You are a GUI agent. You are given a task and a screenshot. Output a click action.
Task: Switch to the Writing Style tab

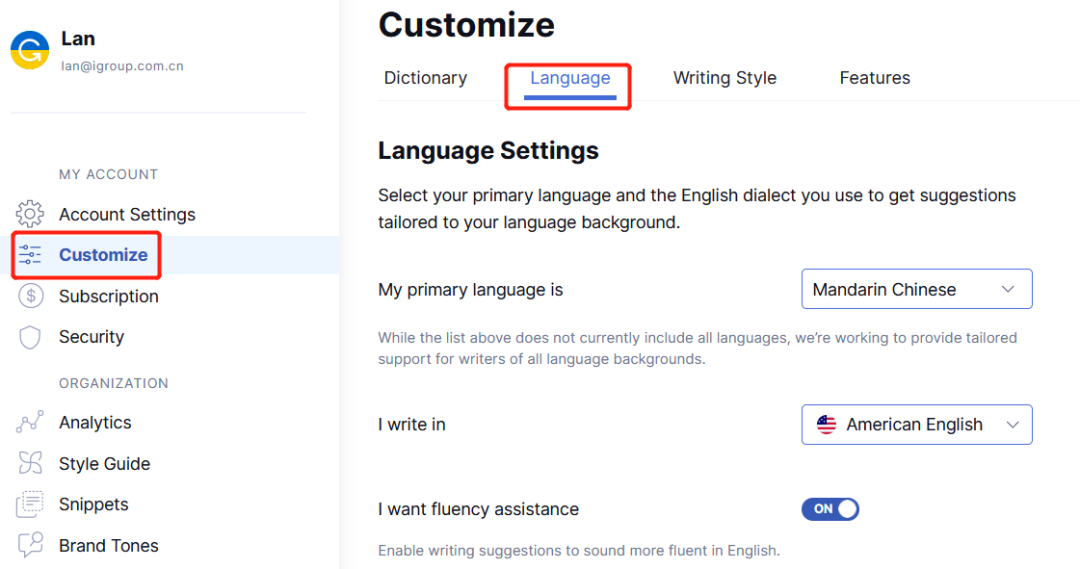tap(724, 78)
